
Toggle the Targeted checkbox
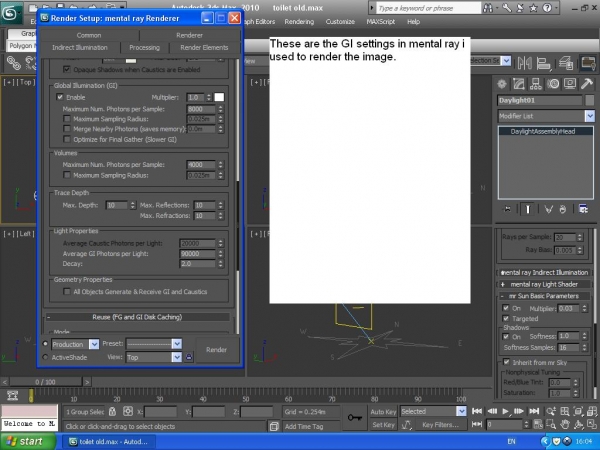coord(506,318)
